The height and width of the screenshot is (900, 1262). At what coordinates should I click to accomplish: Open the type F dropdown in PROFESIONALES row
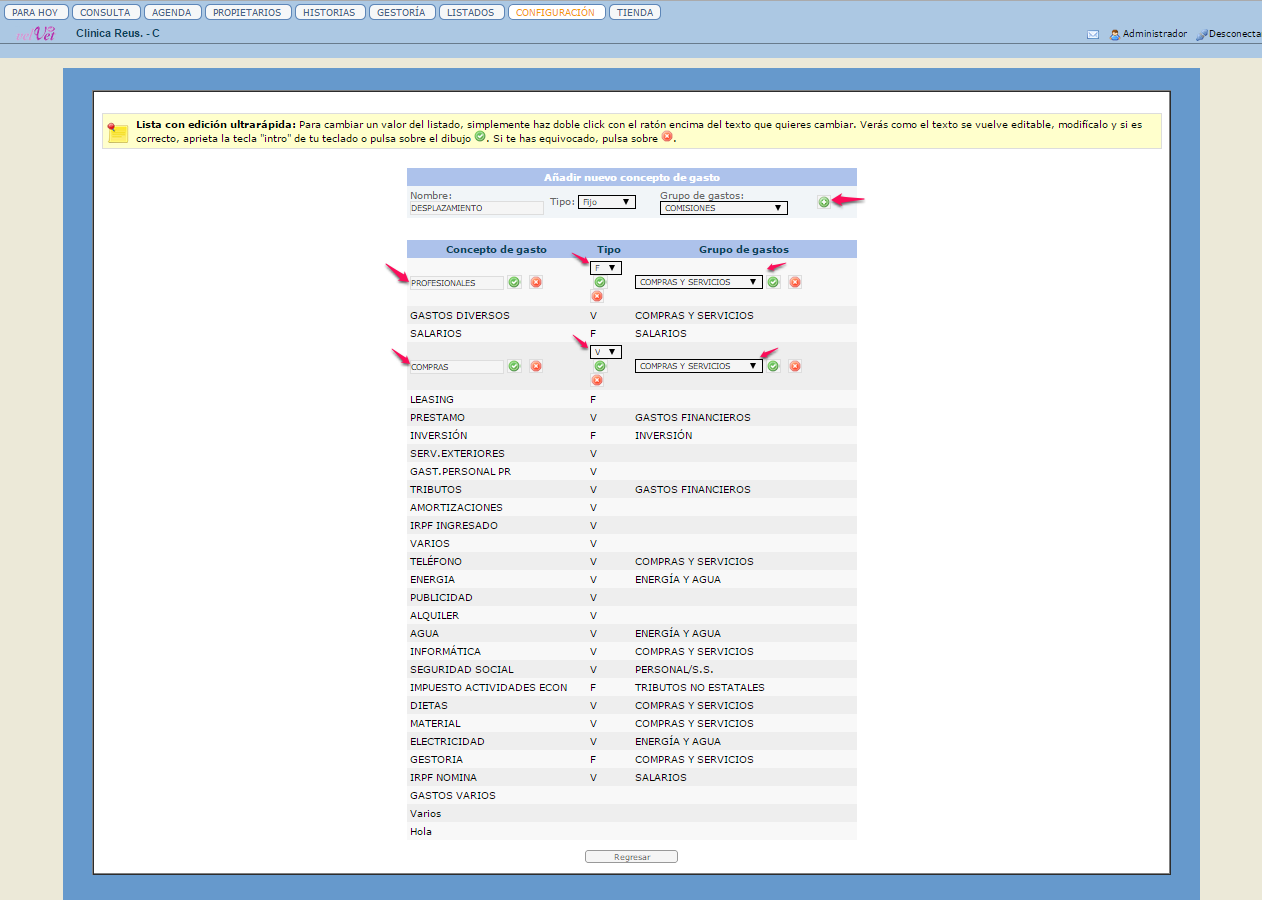coord(606,268)
